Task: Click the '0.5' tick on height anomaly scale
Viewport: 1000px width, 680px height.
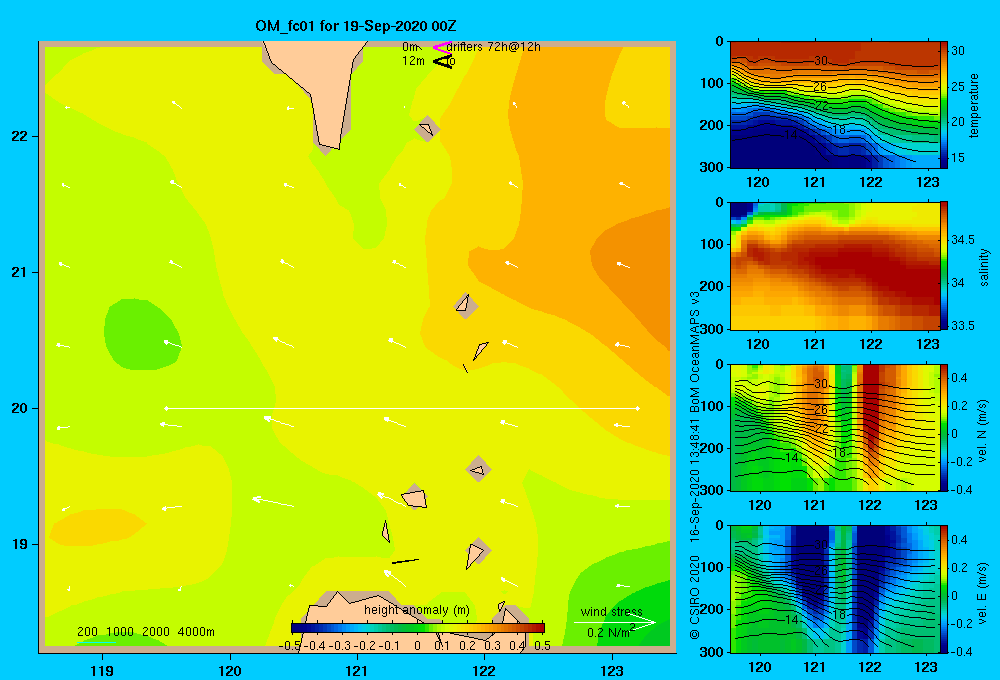Action: pos(543,646)
